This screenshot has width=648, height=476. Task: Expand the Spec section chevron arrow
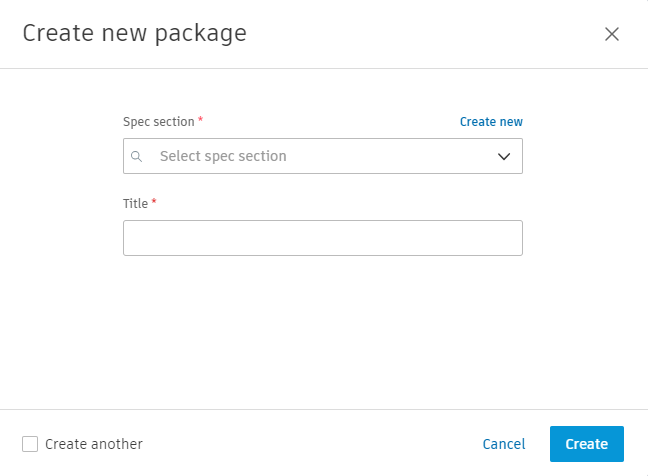(504, 157)
